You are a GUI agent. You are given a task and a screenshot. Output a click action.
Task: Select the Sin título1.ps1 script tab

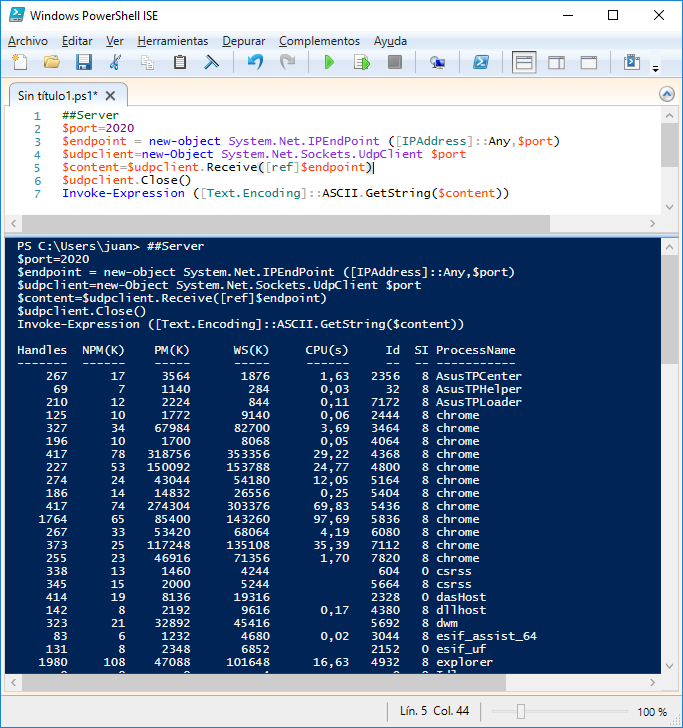click(58, 96)
